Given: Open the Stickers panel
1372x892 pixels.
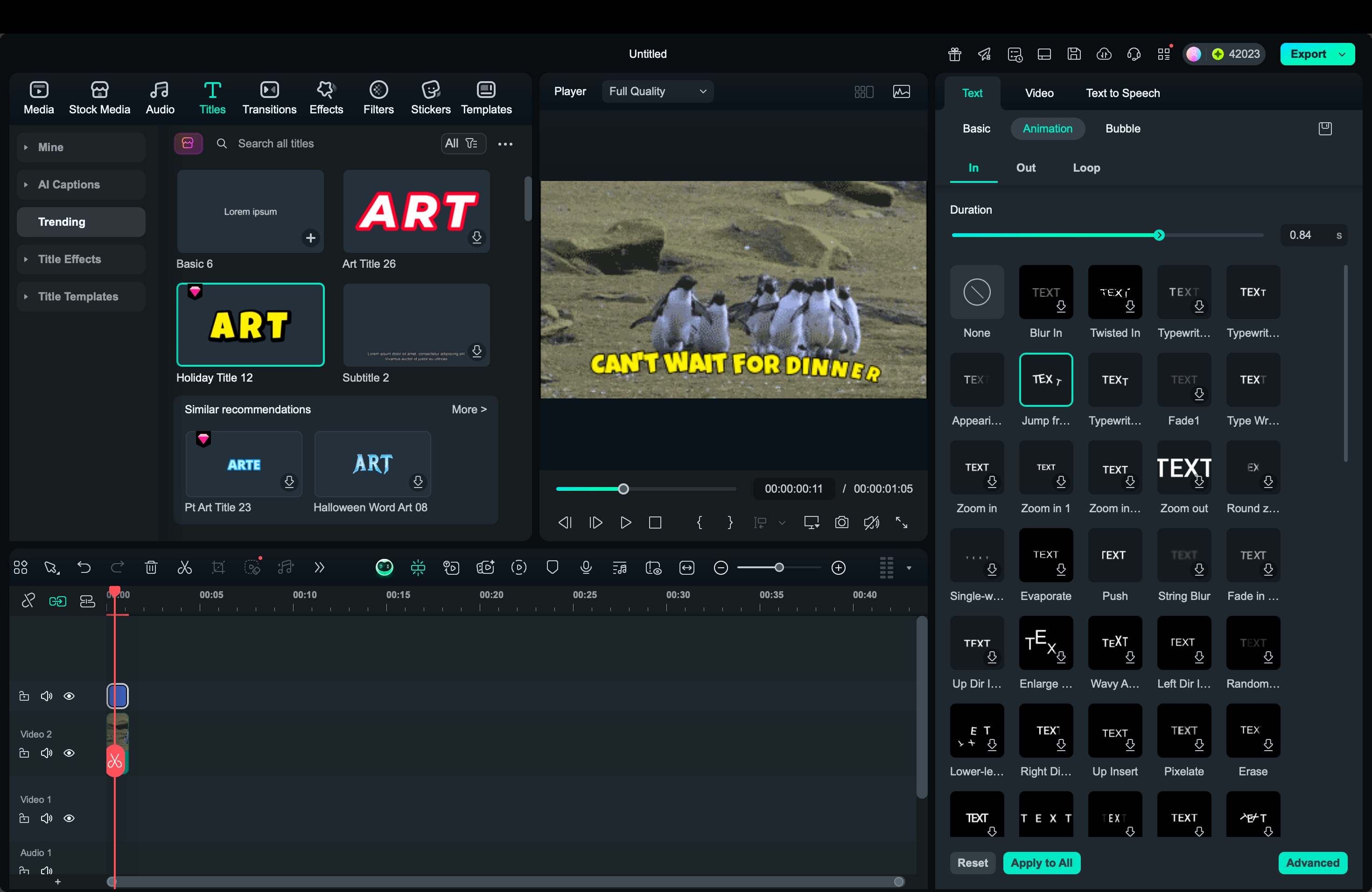Looking at the screenshot, I should [430, 97].
